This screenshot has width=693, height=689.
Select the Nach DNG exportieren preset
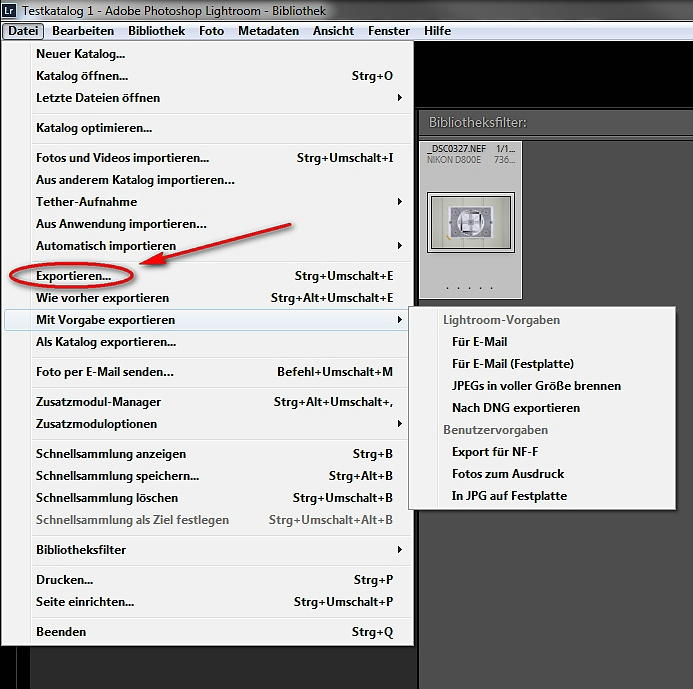(542, 408)
